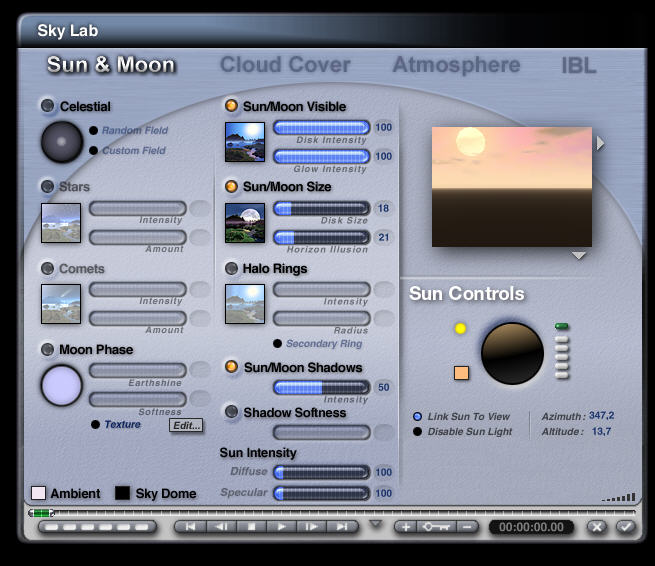Click the auto-key key icon
The image size is (655, 566).
pos(436,527)
